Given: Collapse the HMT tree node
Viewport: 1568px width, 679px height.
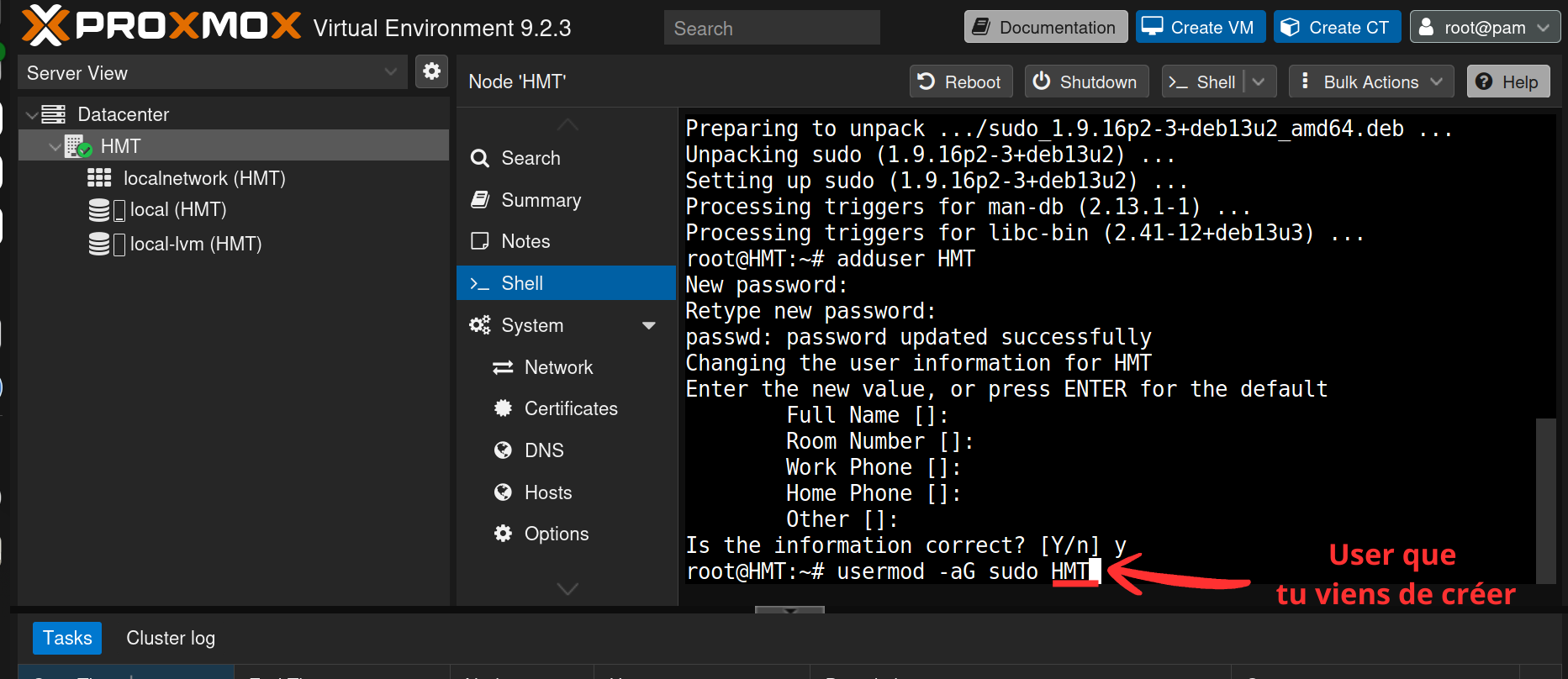Looking at the screenshot, I should 55,147.
